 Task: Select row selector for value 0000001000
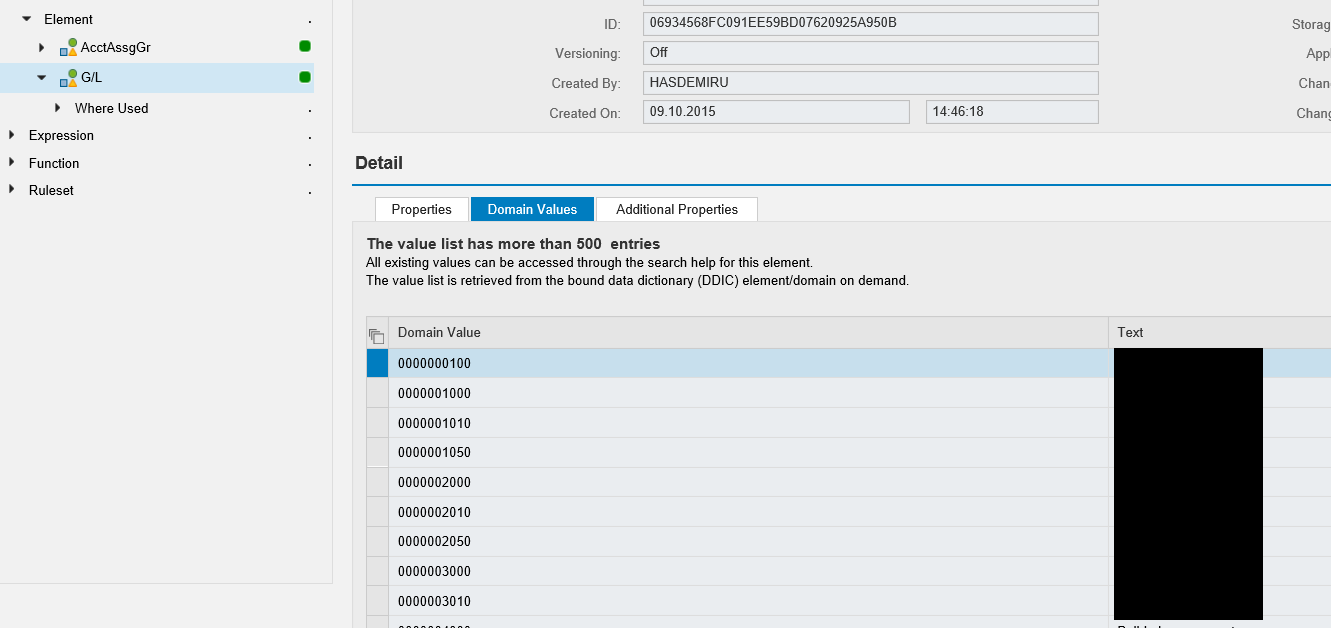(377, 393)
